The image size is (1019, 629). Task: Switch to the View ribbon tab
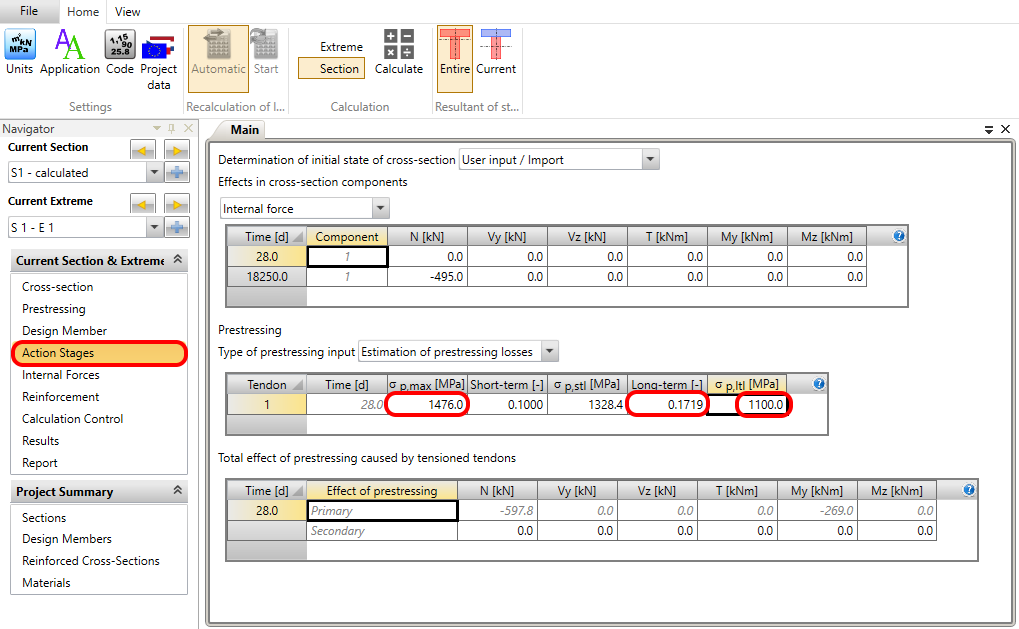click(x=127, y=12)
